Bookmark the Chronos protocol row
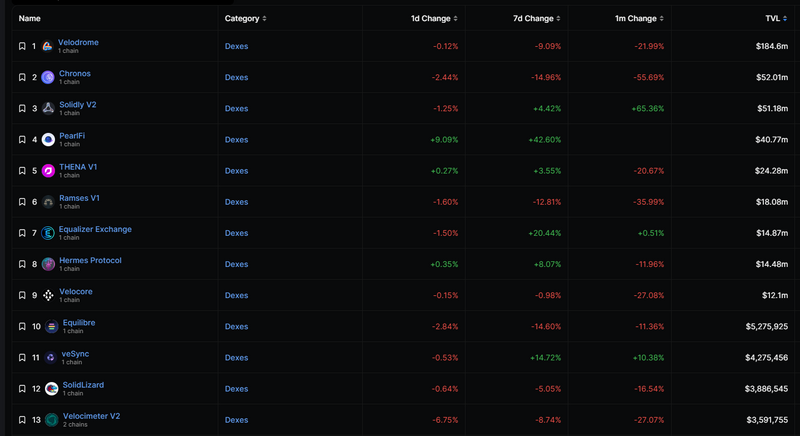800x436 pixels. (x=22, y=78)
